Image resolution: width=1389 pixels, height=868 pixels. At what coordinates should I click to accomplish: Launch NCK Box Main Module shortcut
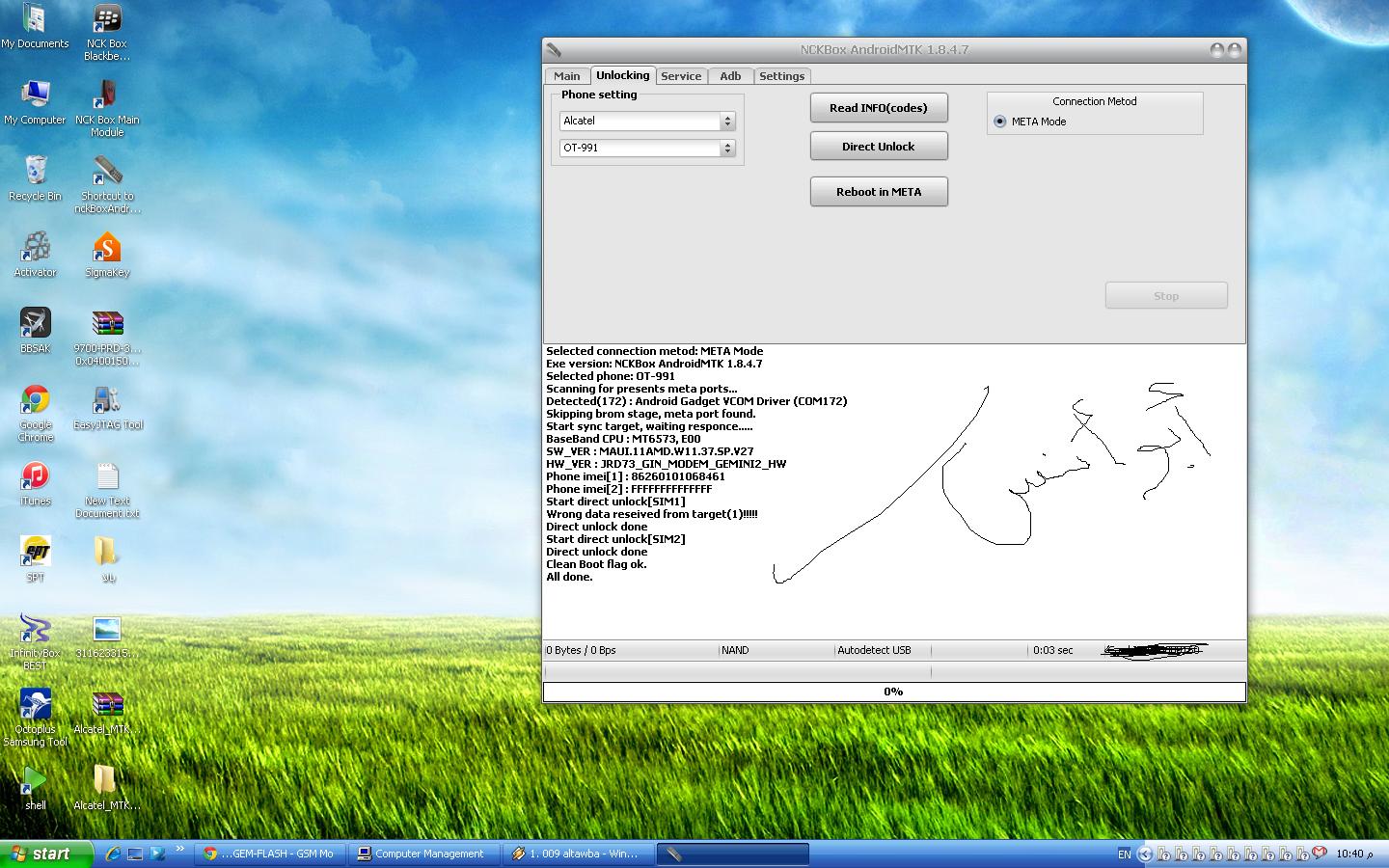coord(106,108)
